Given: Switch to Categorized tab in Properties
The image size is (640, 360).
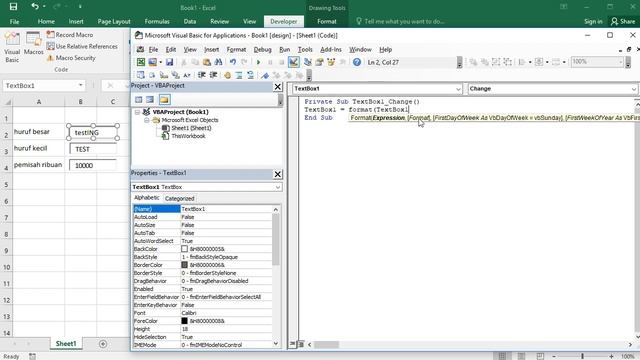Looking at the screenshot, I should [x=179, y=198].
